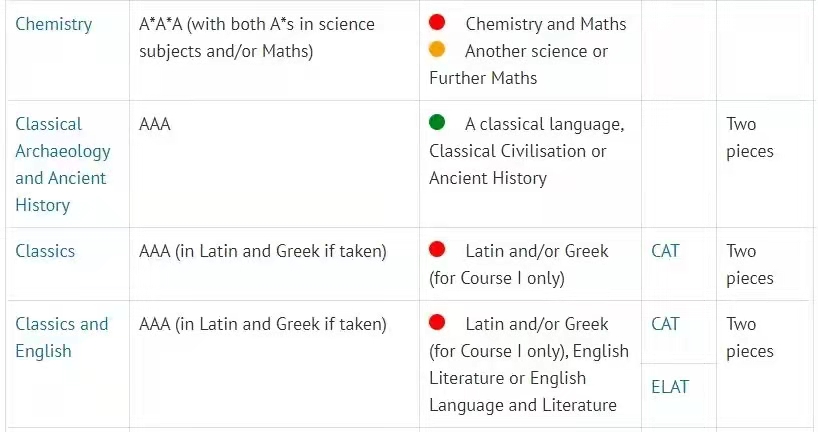Click Two pieces in the Classics row
818x432 pixels.
[x=750, y=265]
